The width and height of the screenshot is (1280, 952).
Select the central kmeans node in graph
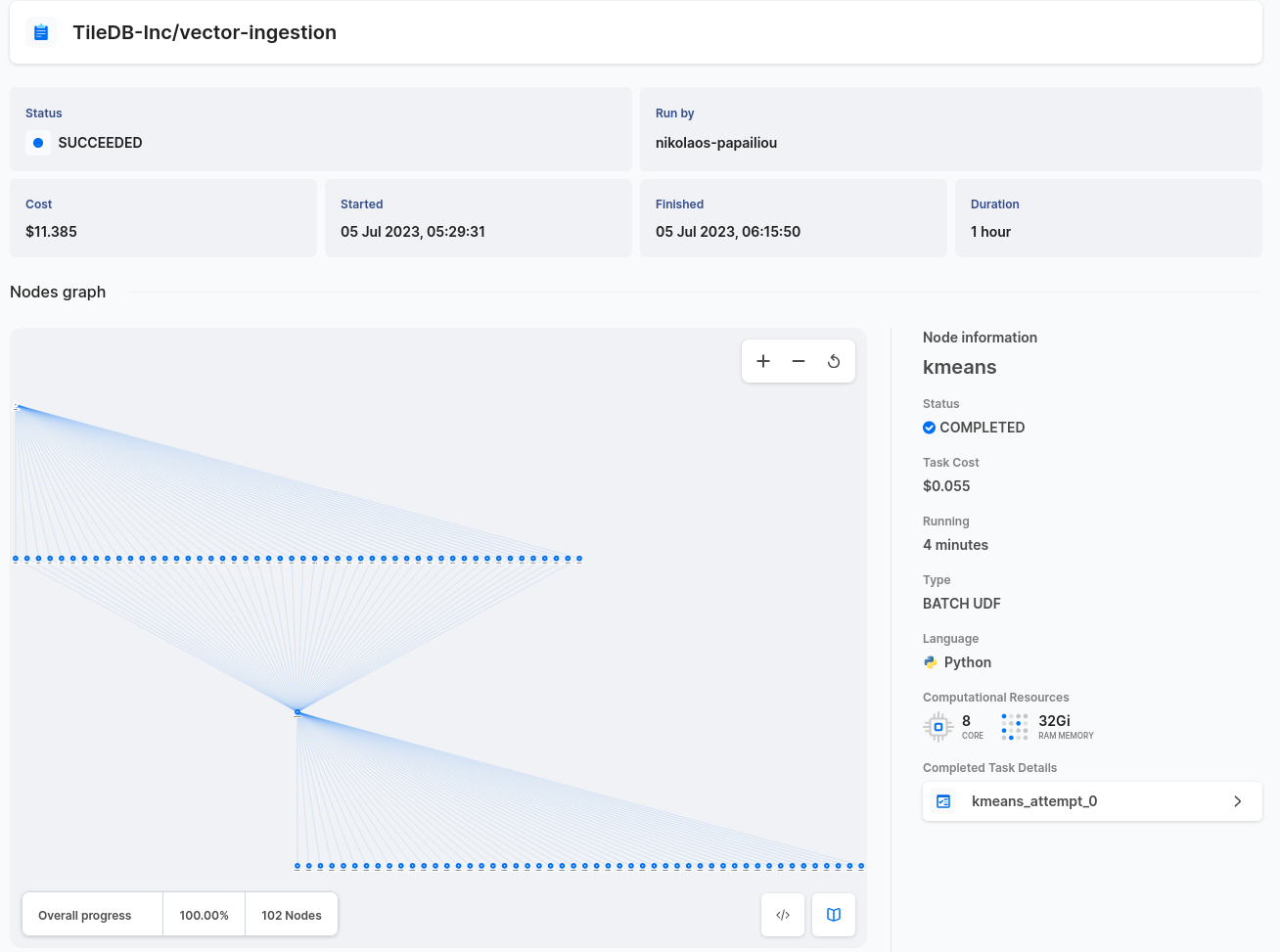pyautogui.click(x=297, y=712)
